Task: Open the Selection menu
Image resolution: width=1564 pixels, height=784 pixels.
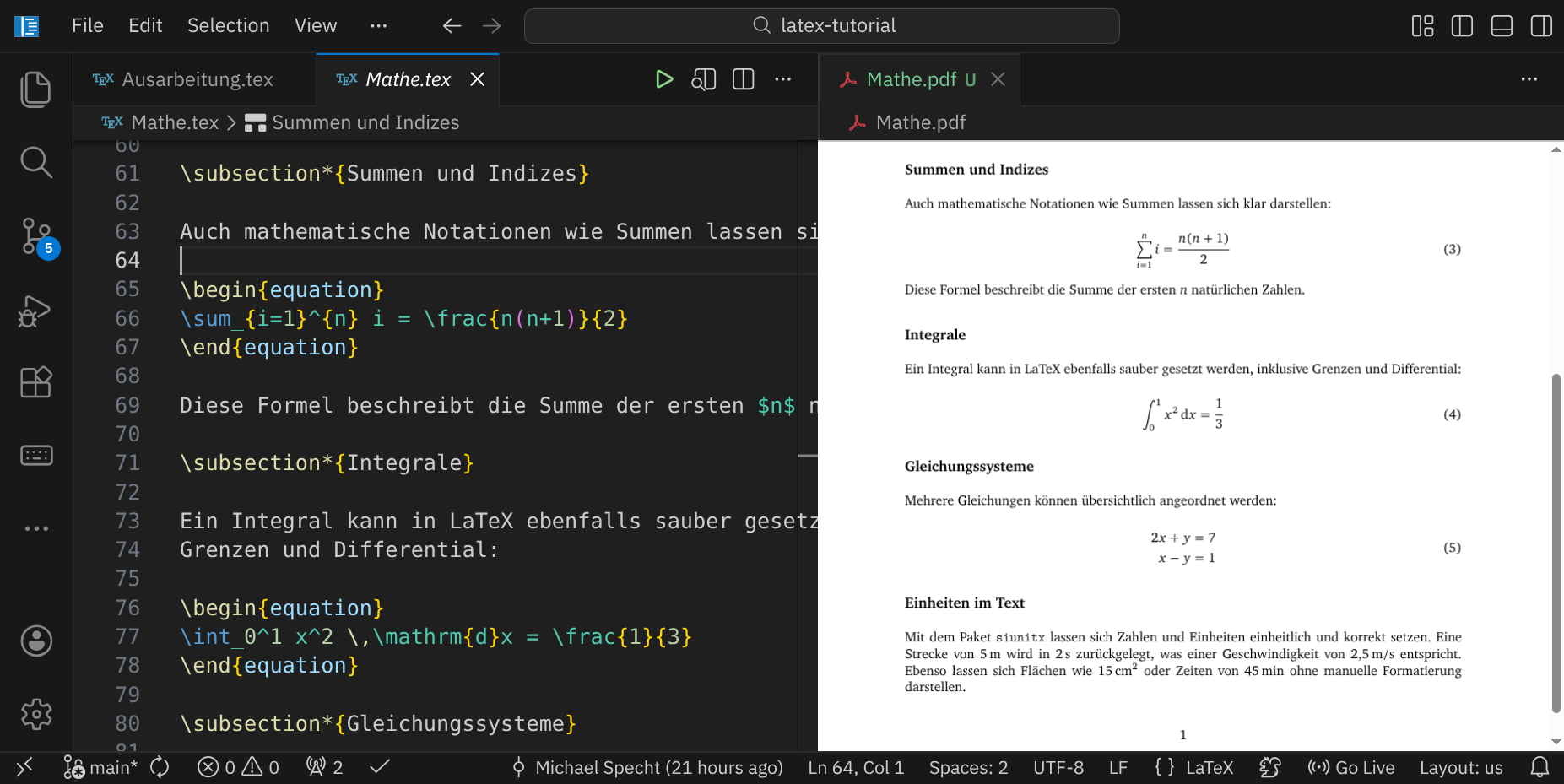Action: tap(228, 26)
